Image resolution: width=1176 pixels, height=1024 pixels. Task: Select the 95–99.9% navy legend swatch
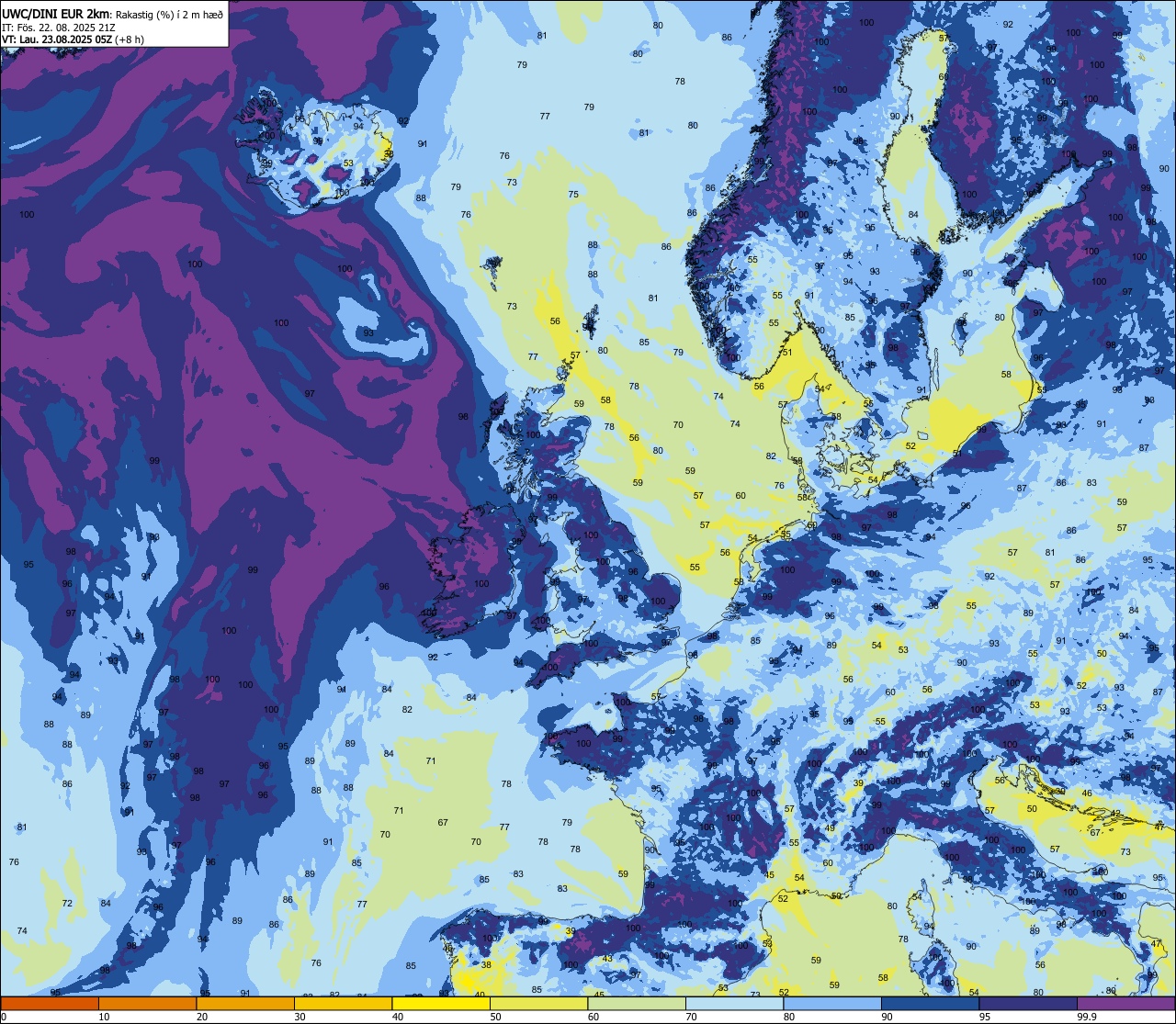point(1028,1004)
